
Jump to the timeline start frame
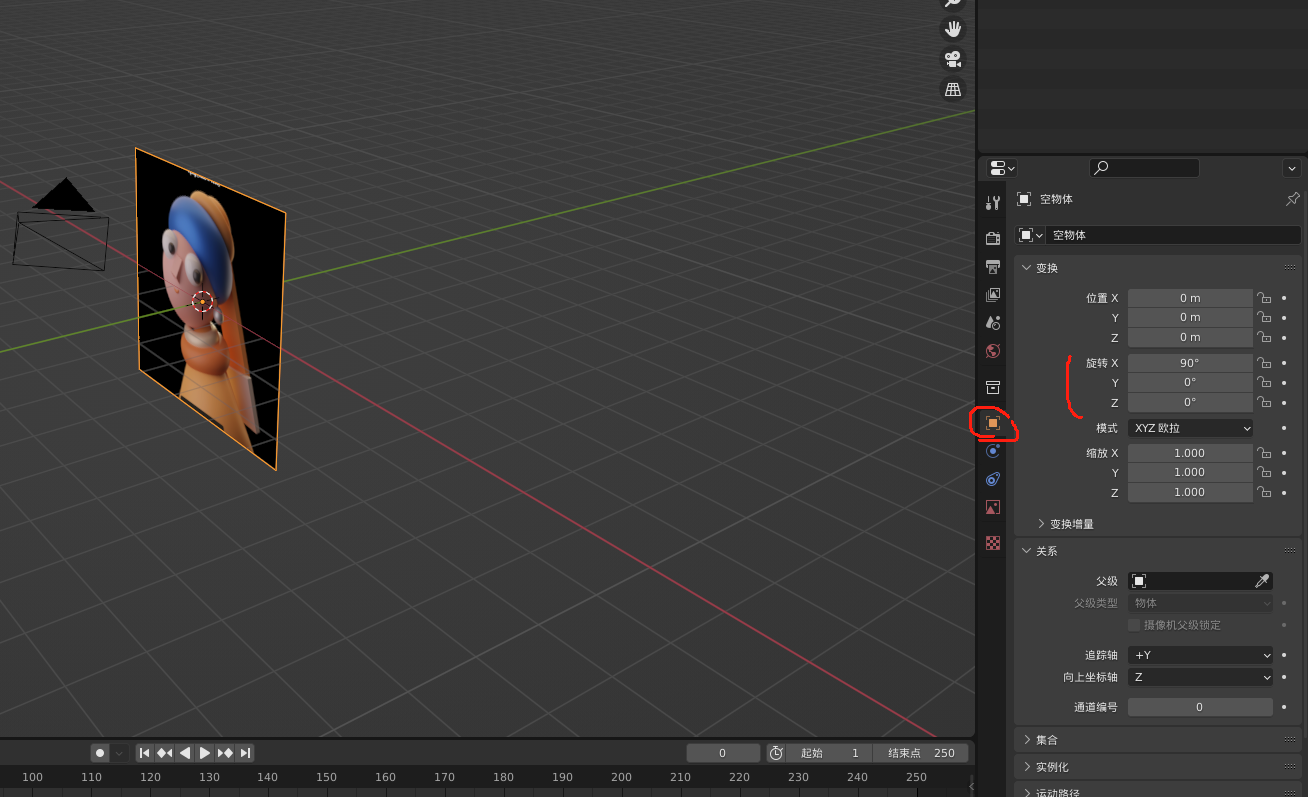[x=144, y=753]
